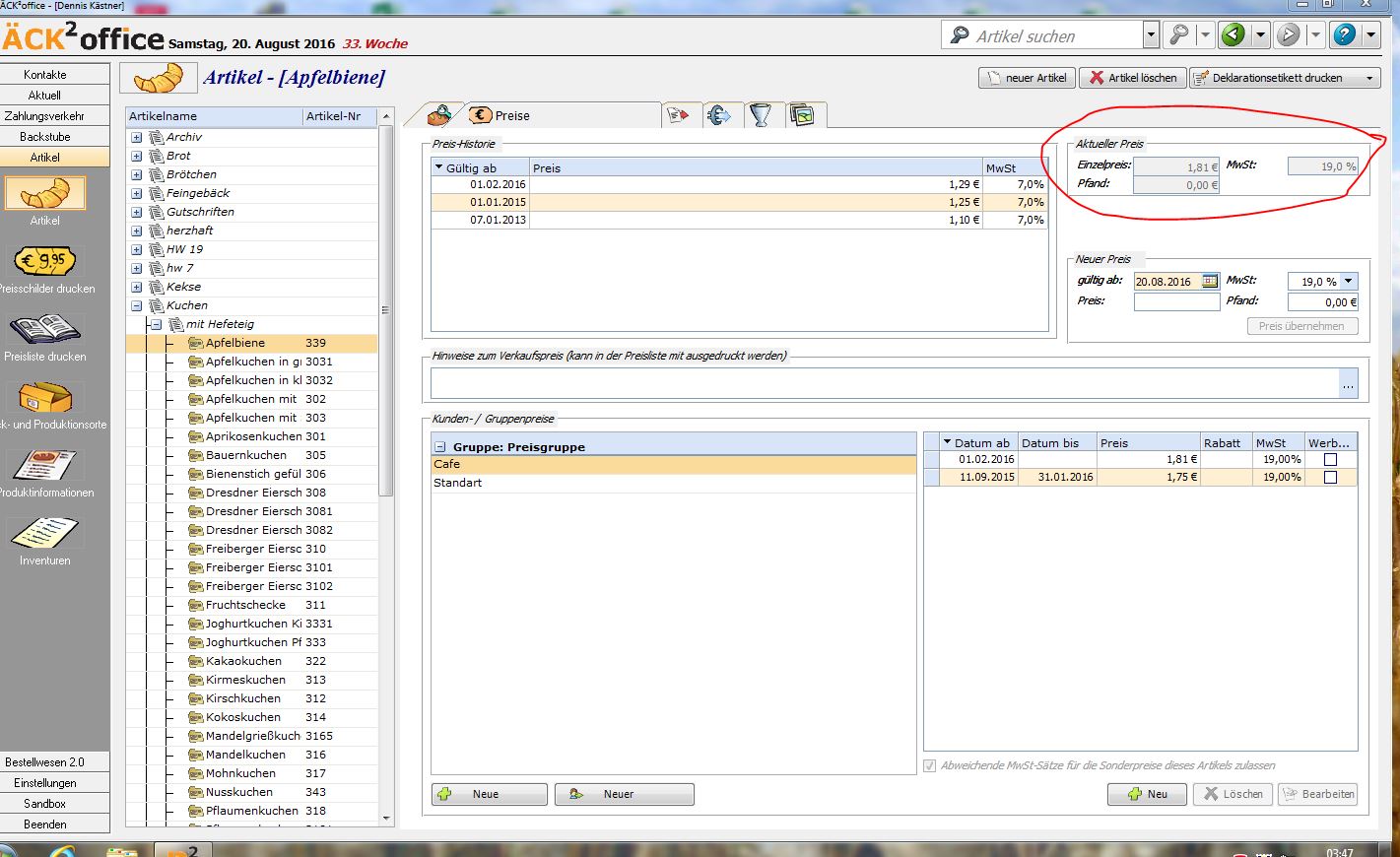Expand the Brot tree folder
This screenshot has width=1400, height=857.
tap(136, 156)
